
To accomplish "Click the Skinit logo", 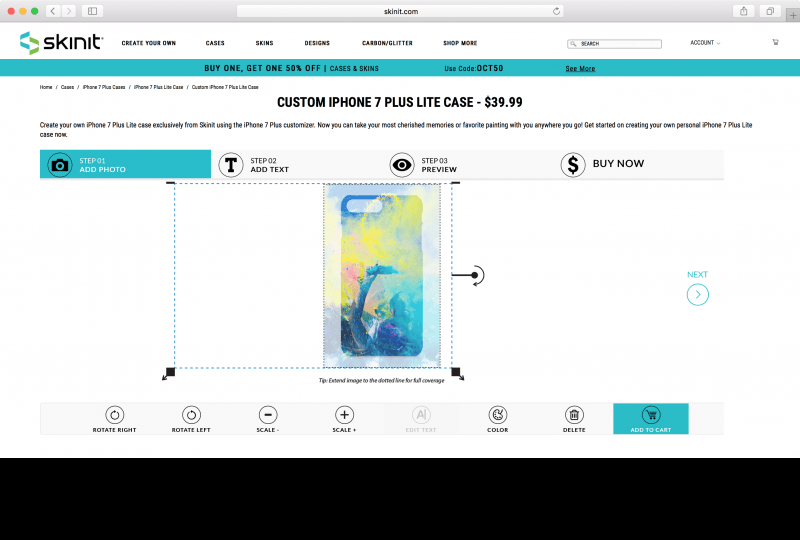I will (61, 42).
